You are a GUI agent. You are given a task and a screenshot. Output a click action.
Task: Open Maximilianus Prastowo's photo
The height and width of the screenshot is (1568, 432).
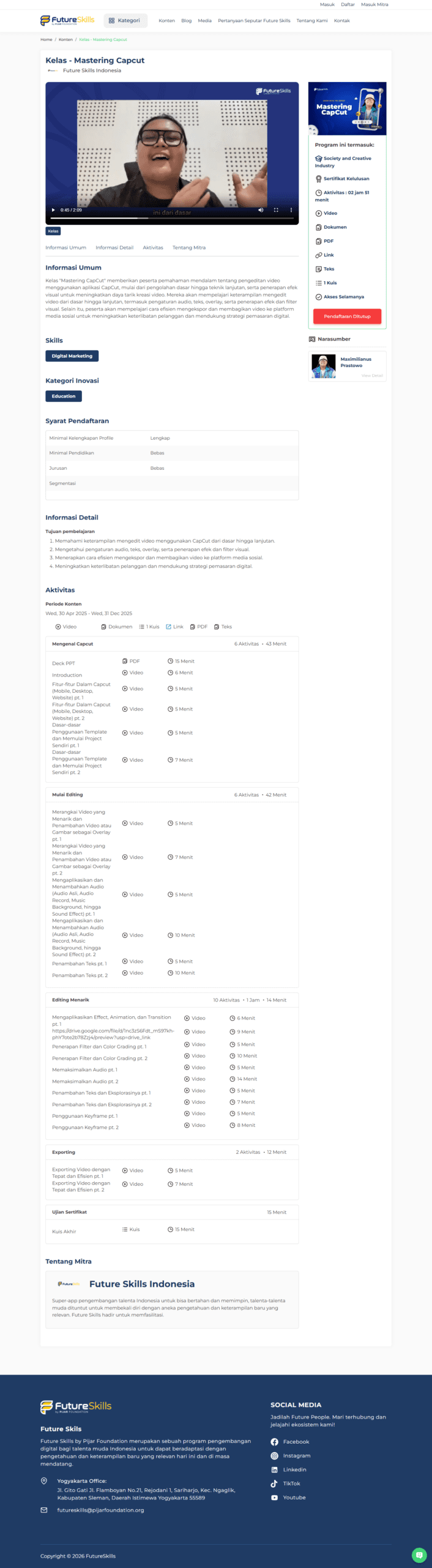324,366
